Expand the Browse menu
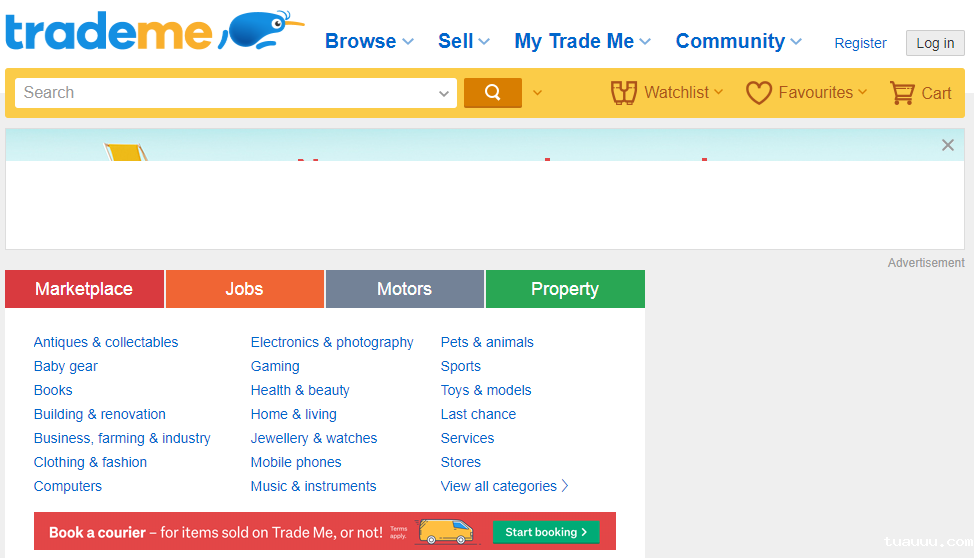The width and height of the screenshot is (974, 558). point(368,41)
